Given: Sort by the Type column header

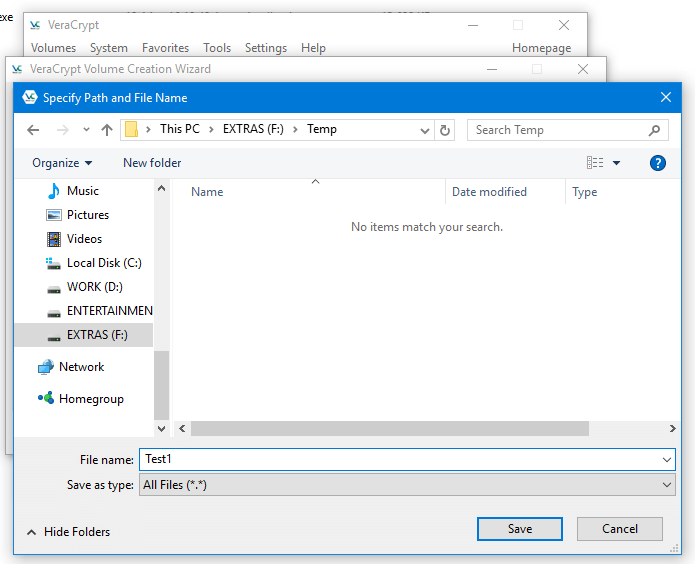Looking at the screenshot, I should [x=585, y=192].
